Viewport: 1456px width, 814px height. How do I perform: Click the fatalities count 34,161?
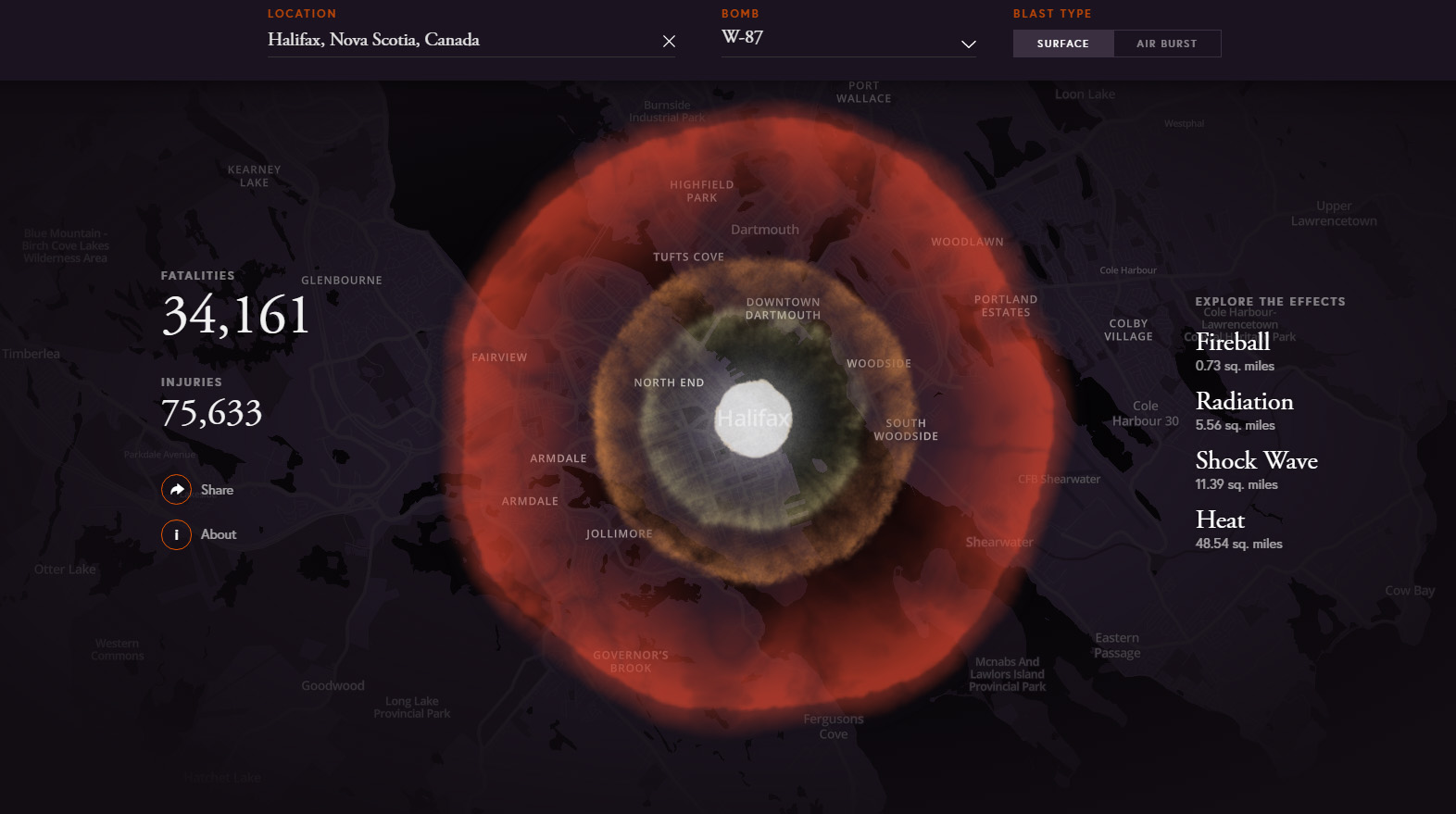tap(235, 316)
